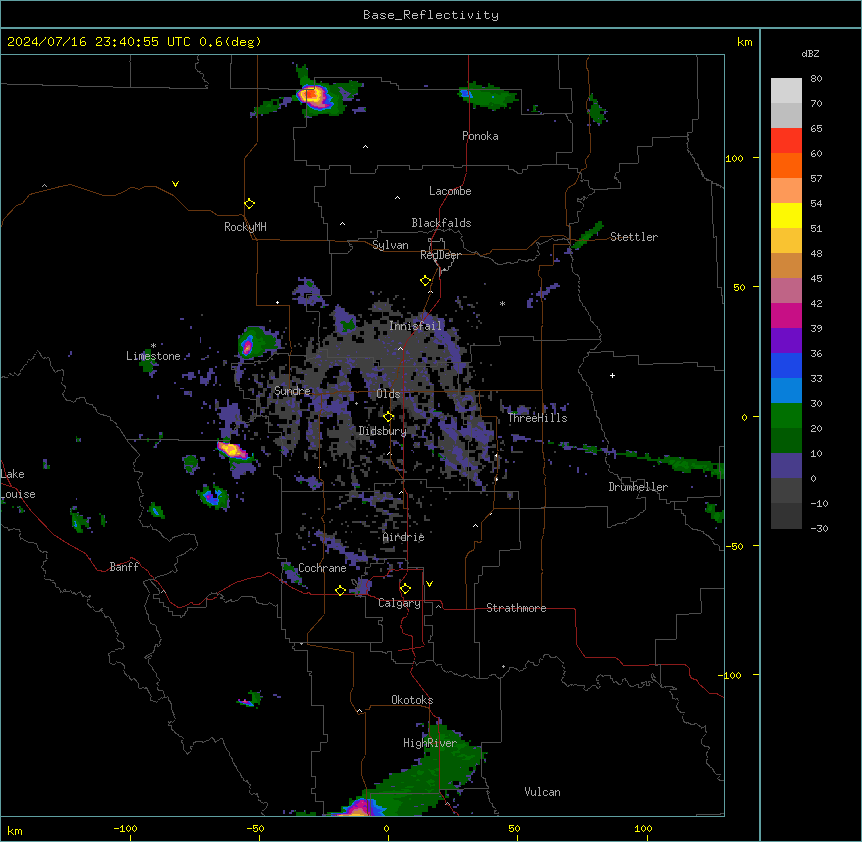This screenshot has height=842, width=862.
Task: Click the Blackfalds city label
Action: tap(441, 223)
